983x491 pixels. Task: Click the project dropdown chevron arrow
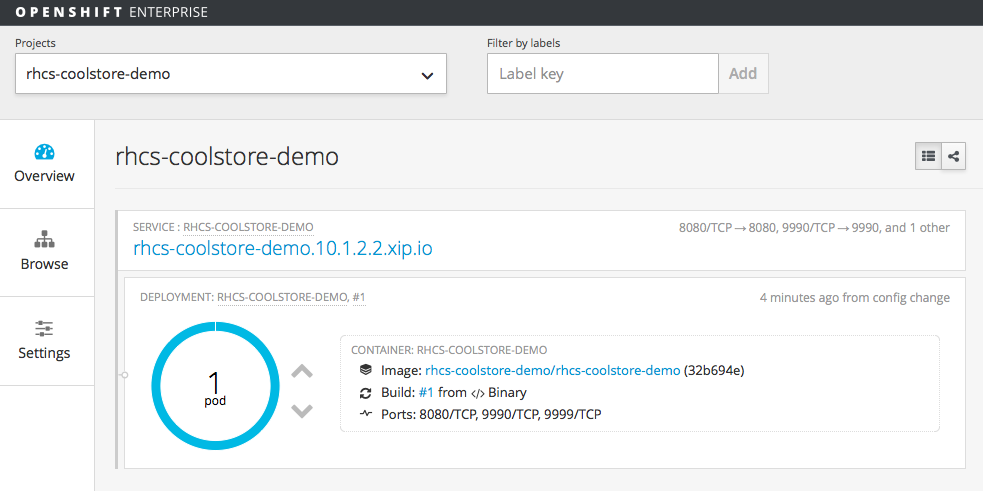click(x=427, y=75)
